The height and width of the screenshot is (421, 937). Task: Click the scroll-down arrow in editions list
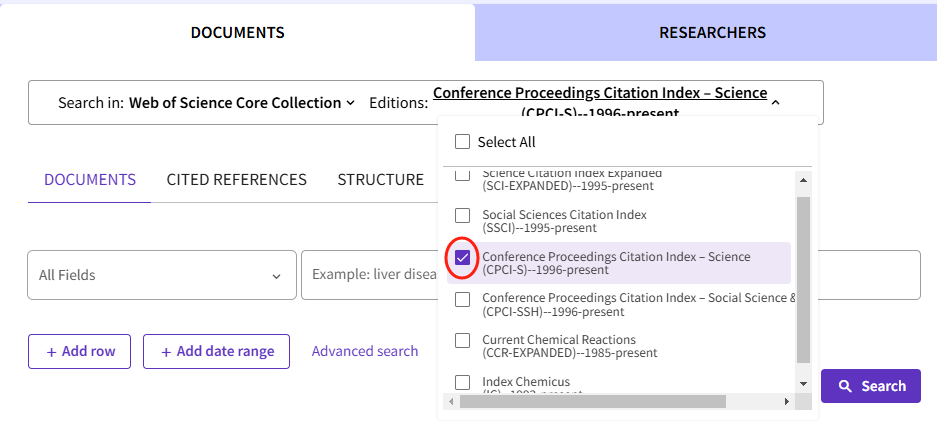tap(802, 383)
